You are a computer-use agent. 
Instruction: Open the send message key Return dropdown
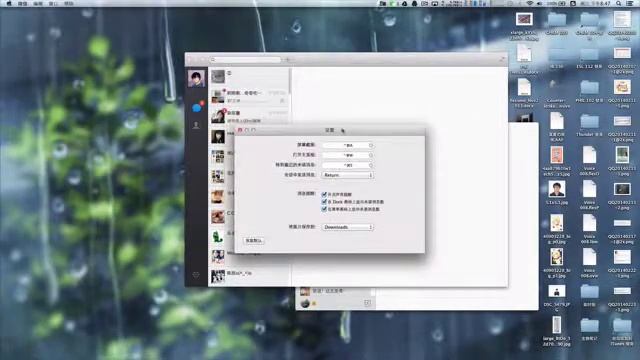pos(347,175)
